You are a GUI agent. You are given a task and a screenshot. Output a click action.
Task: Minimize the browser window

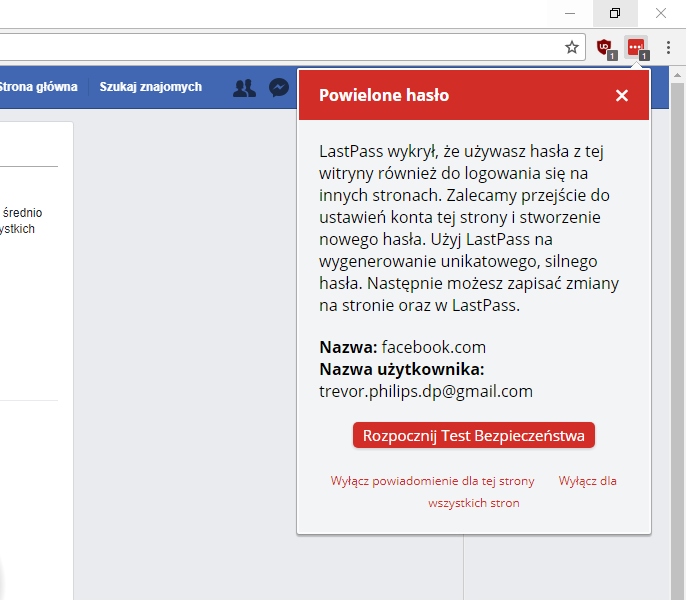coord(570,13)
